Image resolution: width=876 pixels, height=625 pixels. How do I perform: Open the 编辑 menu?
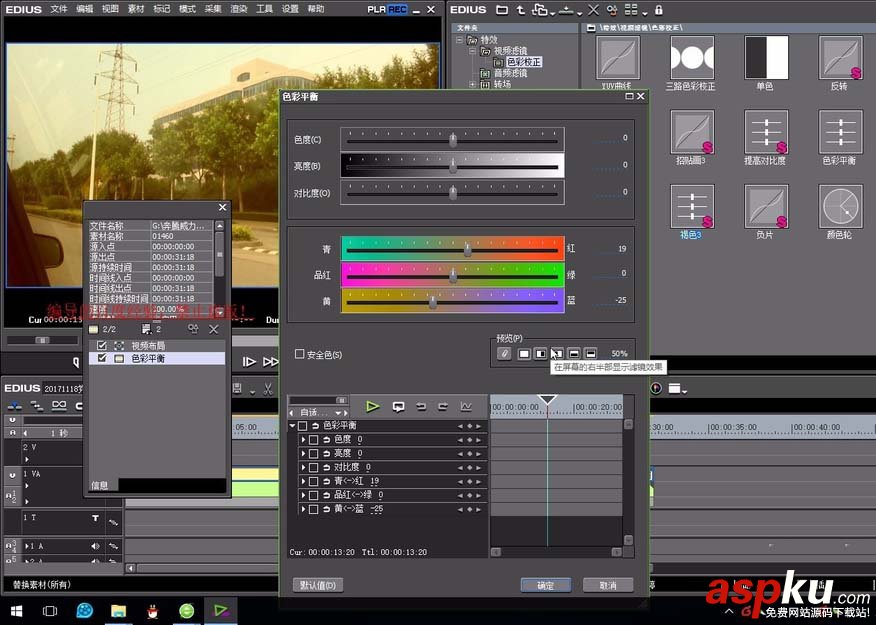[x=84, y=9]
